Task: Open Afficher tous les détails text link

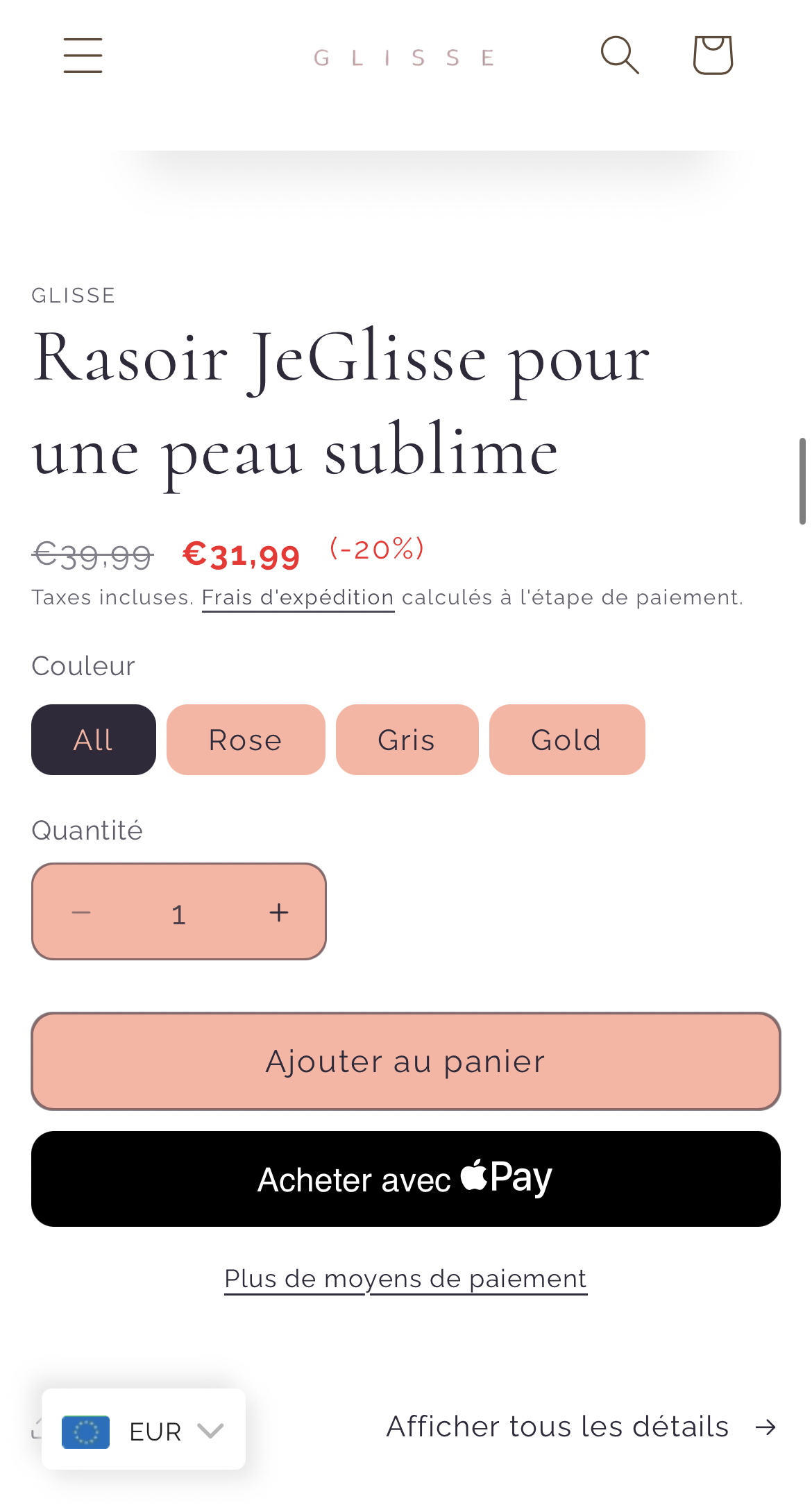Action: 557,1427
